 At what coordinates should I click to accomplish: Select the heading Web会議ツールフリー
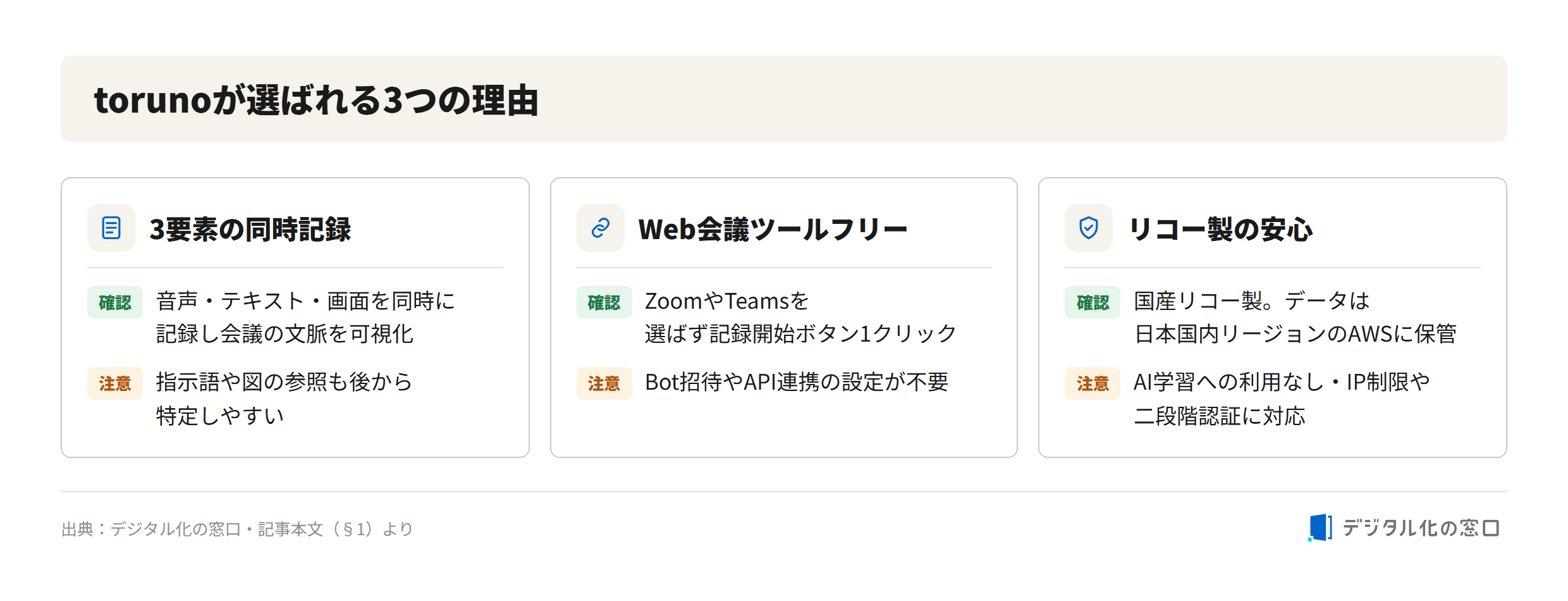[773, 229]
